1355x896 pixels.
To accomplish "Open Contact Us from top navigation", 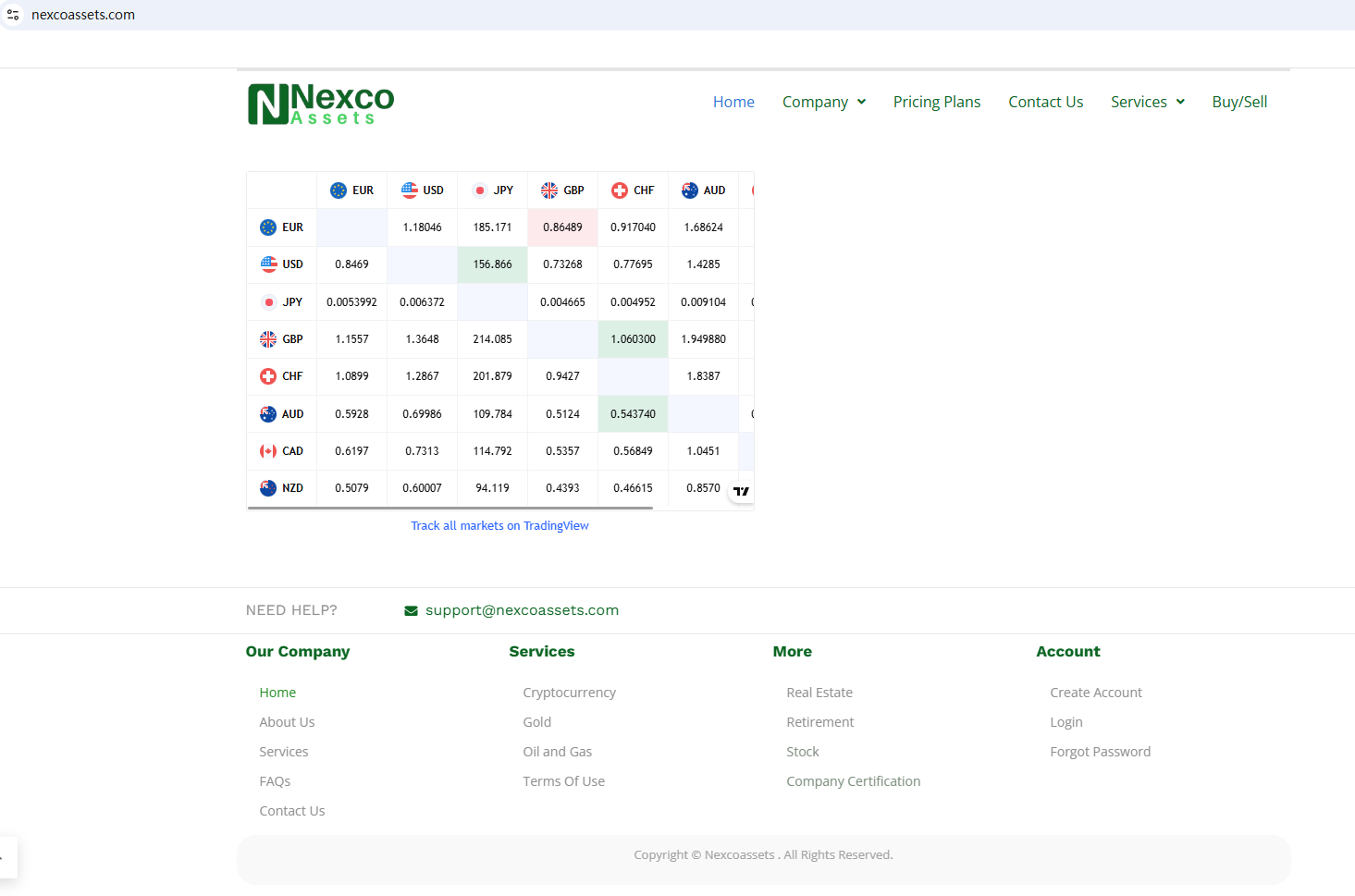I will pyautogui.click(x=1045, y=102).
